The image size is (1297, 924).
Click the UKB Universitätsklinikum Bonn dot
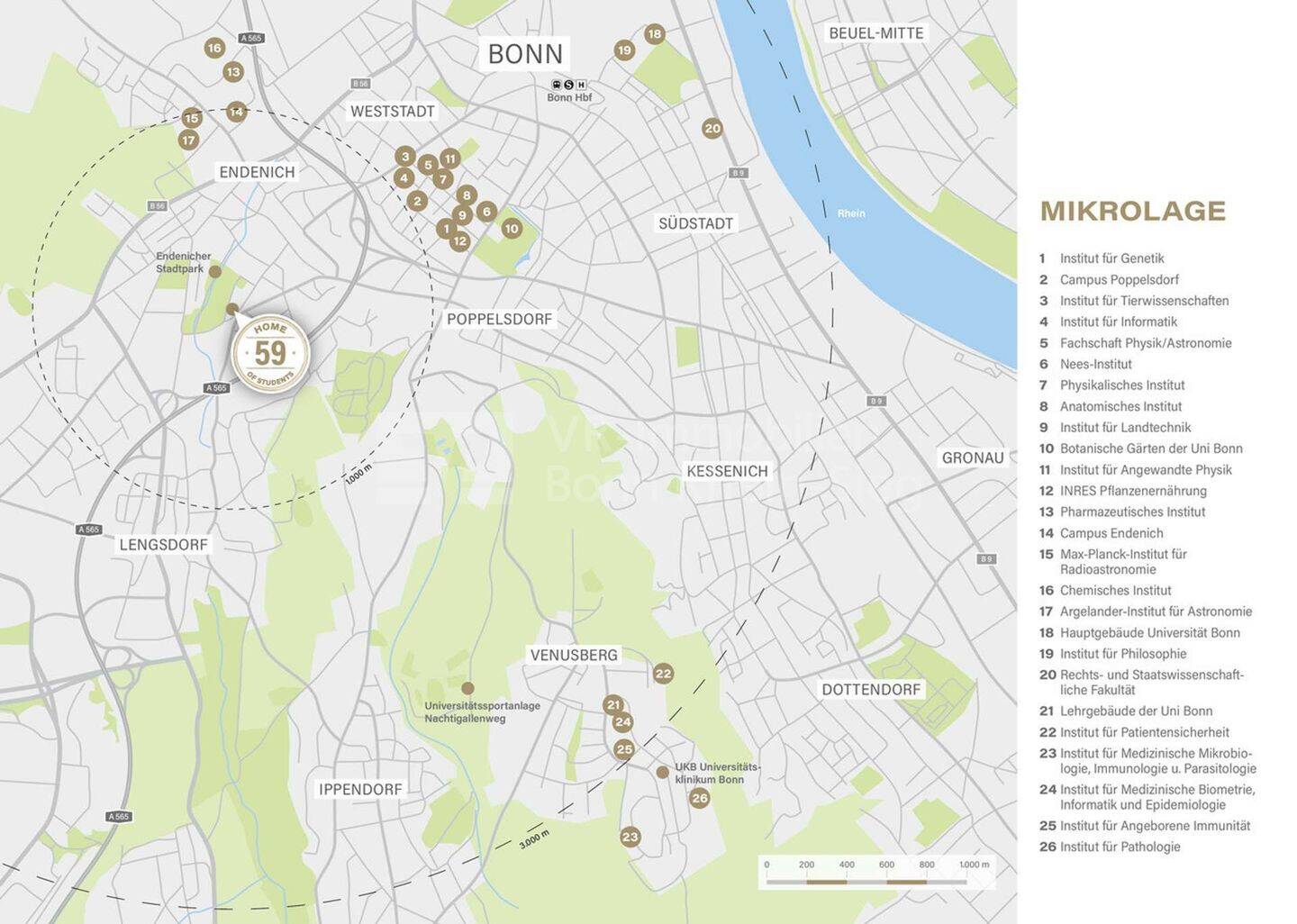[662, 773]
